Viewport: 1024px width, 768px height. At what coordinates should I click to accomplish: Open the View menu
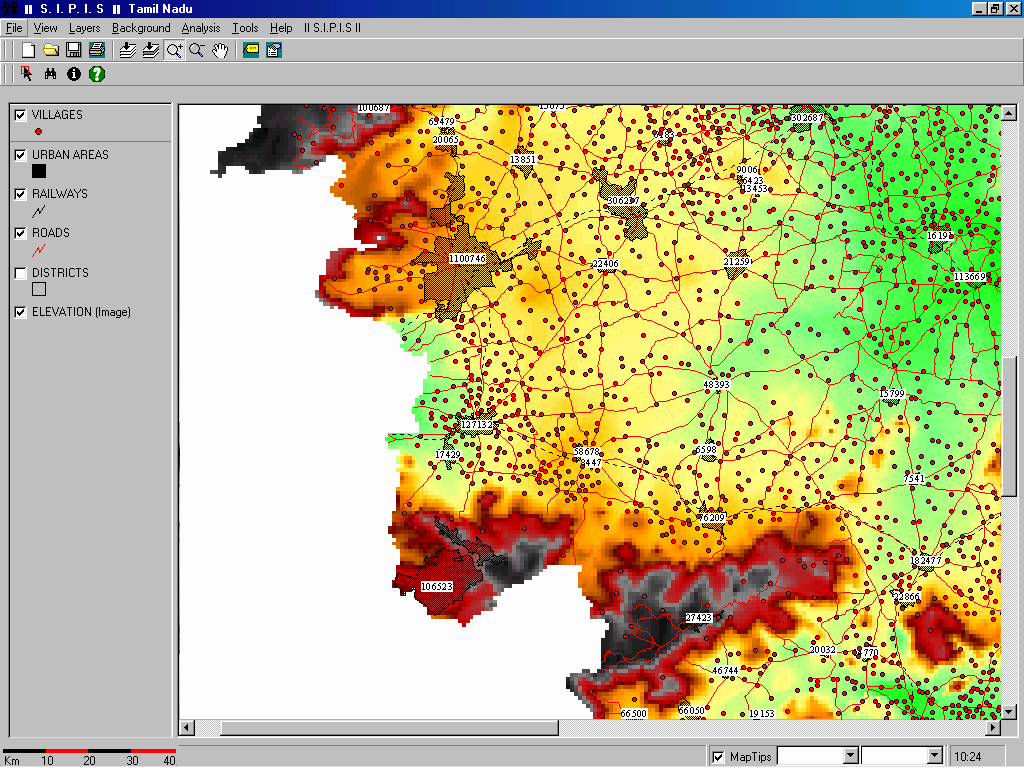(x=46, y=28)
